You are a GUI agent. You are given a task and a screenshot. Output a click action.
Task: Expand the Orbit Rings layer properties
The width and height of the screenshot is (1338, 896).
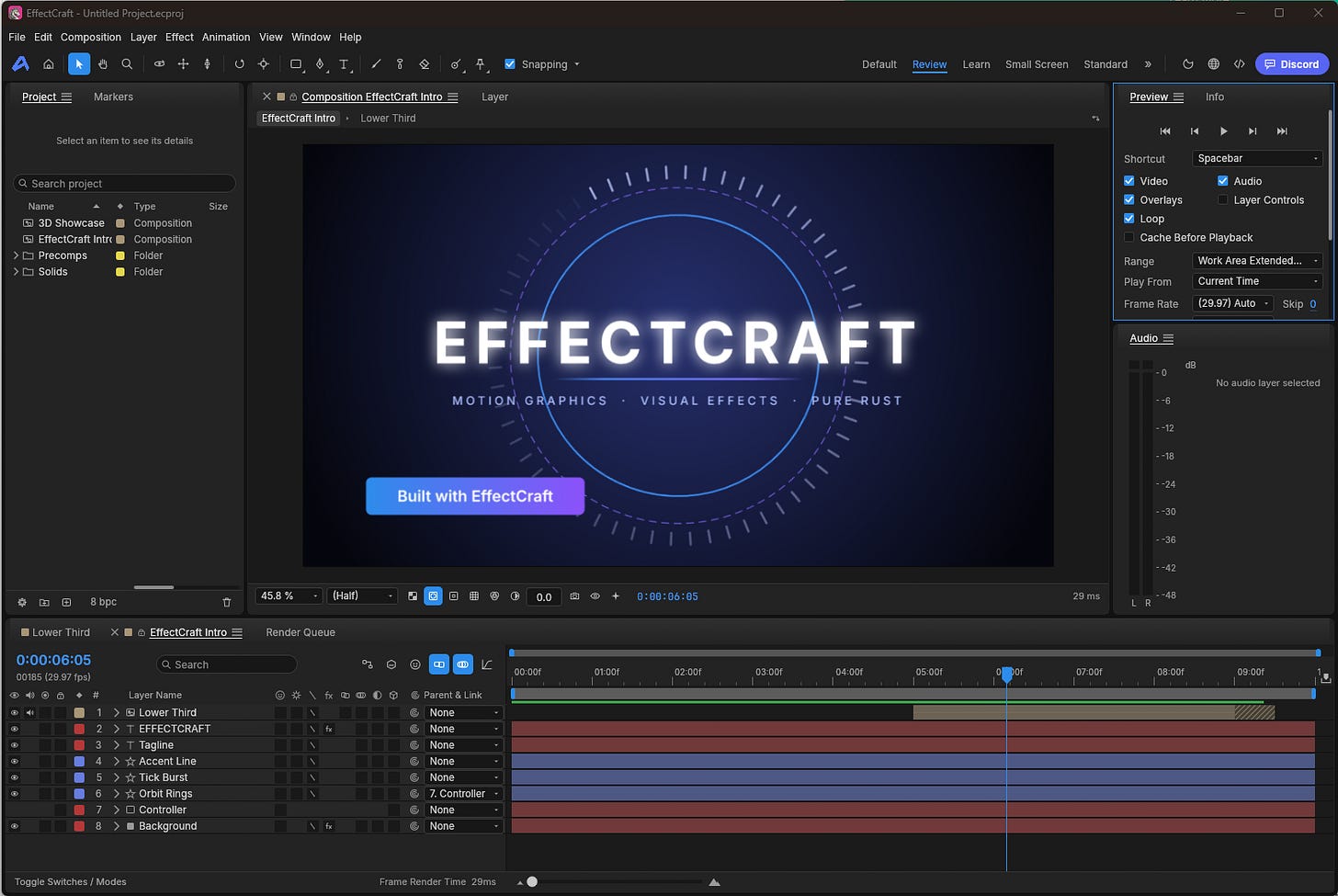coord(117,794)
